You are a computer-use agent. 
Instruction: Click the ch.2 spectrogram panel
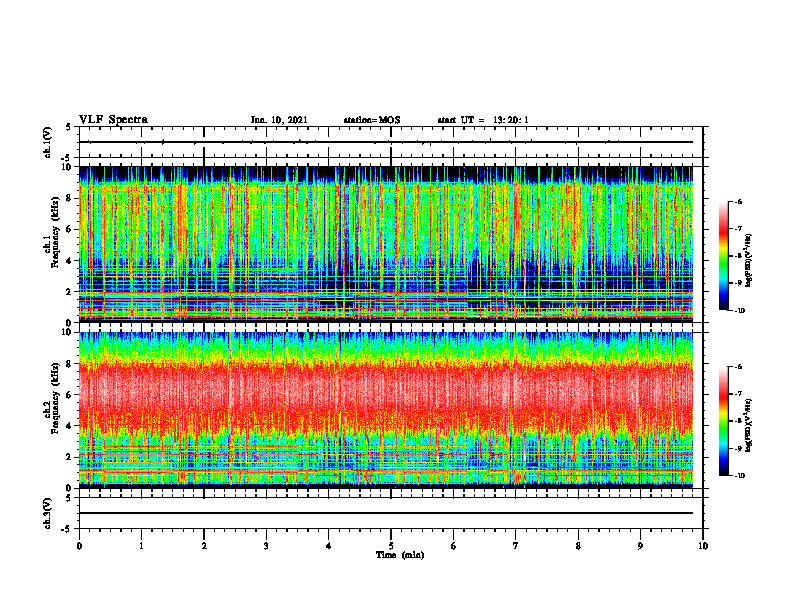(386, 410)
